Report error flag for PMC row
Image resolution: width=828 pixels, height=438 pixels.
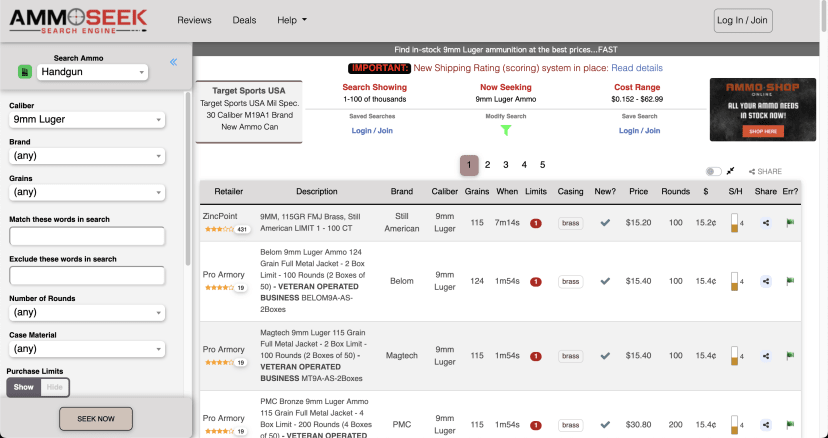pyautogui.click(x=790, y=424)
